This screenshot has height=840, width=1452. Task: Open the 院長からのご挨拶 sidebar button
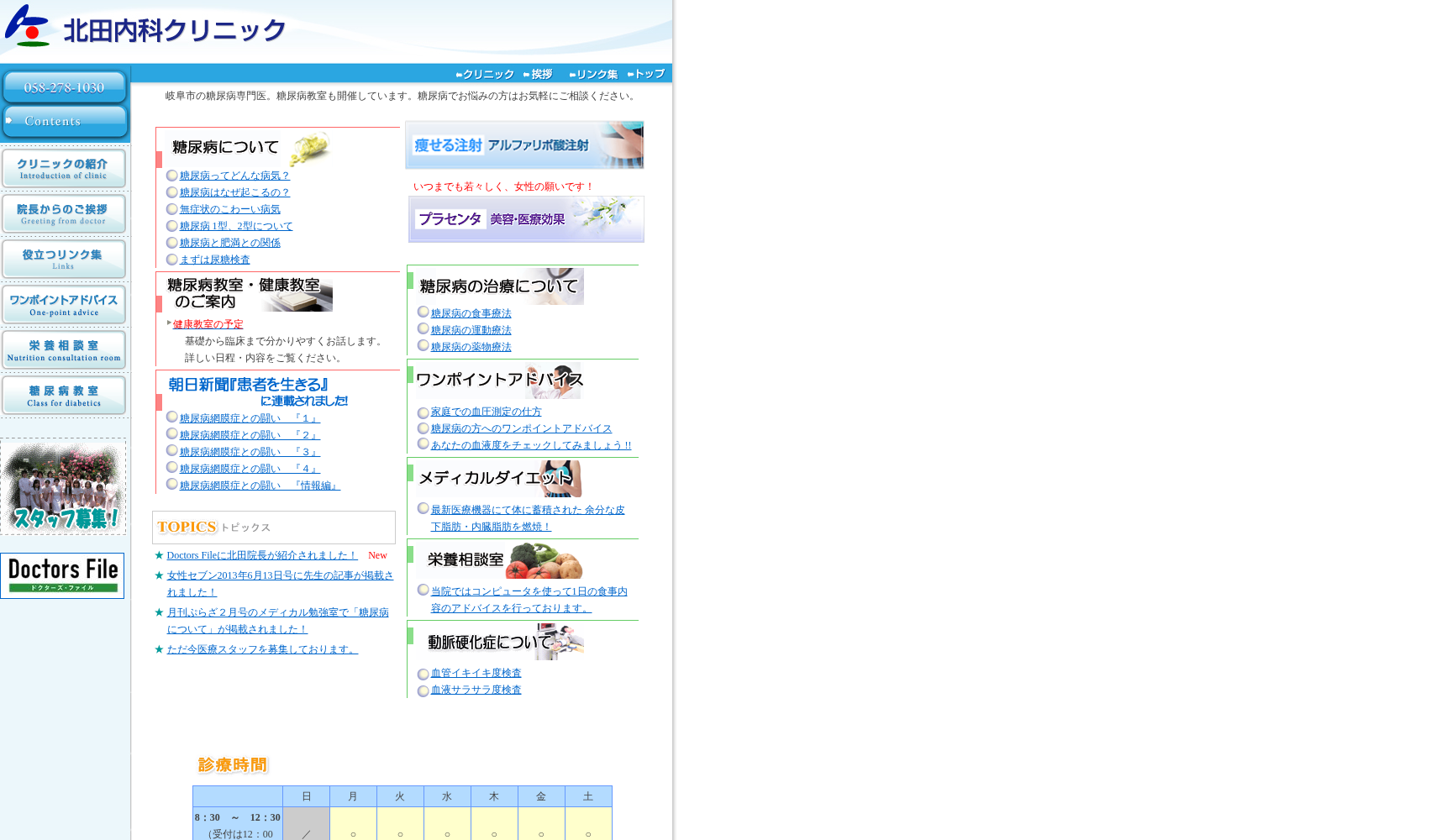click(64, 214)
